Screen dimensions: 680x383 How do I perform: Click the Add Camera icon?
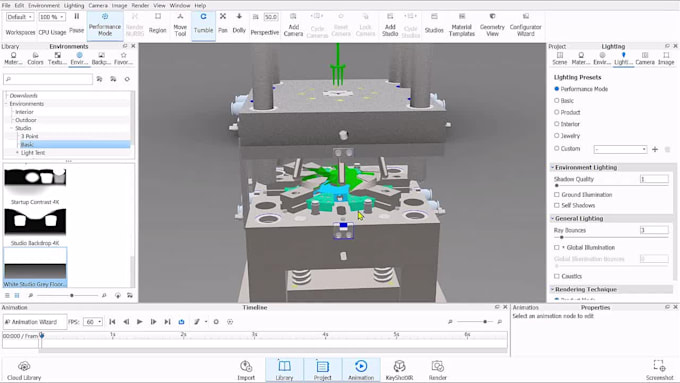point(293,16)
